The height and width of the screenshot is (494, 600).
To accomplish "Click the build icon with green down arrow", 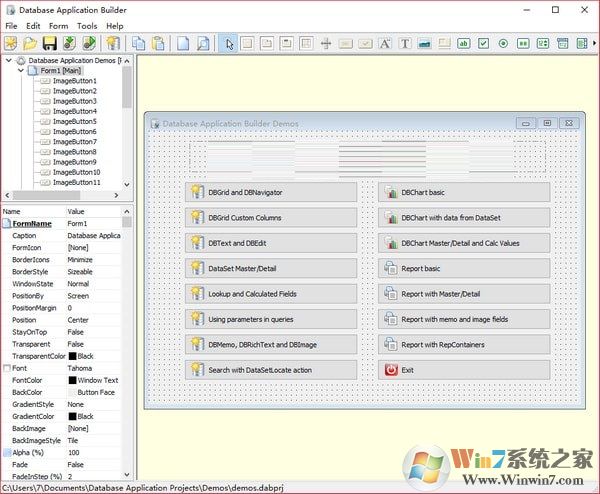I will 69,43.
